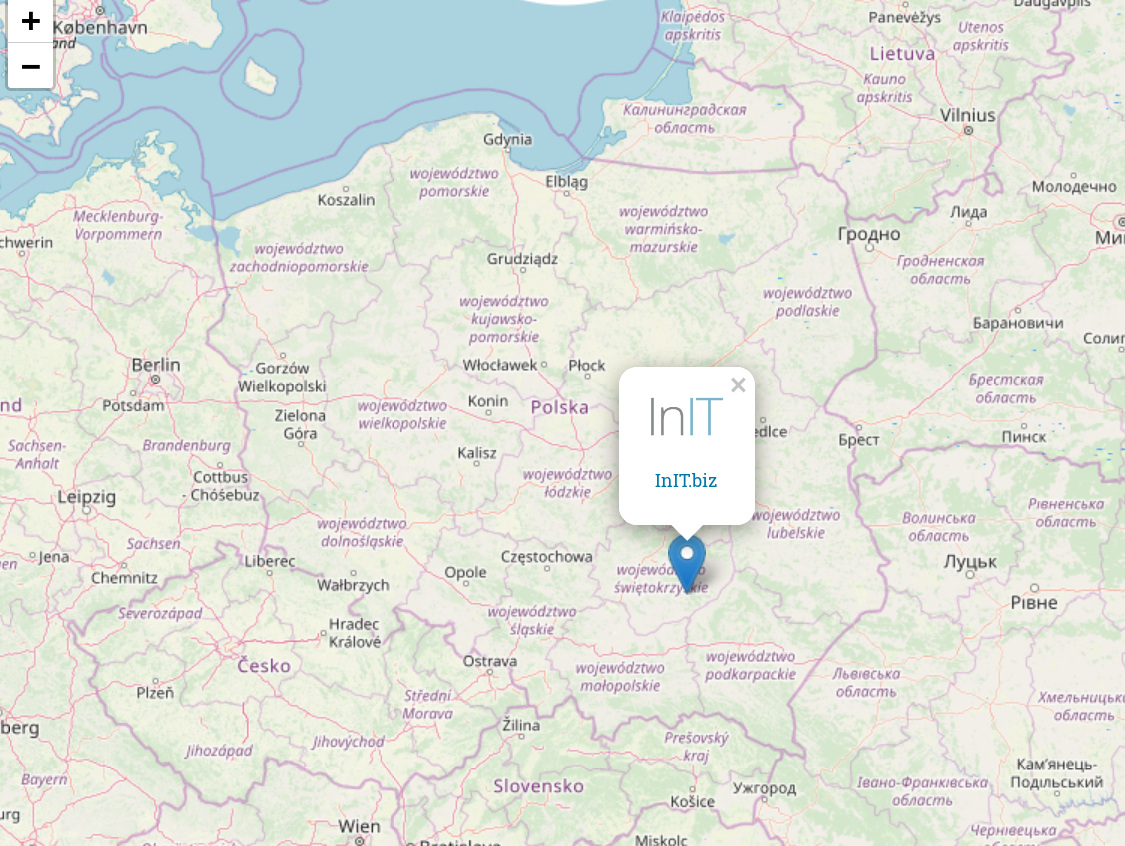This screenshot has height=846, width=1125.
Task: Click the Polska country label
Action: (560, 408)
